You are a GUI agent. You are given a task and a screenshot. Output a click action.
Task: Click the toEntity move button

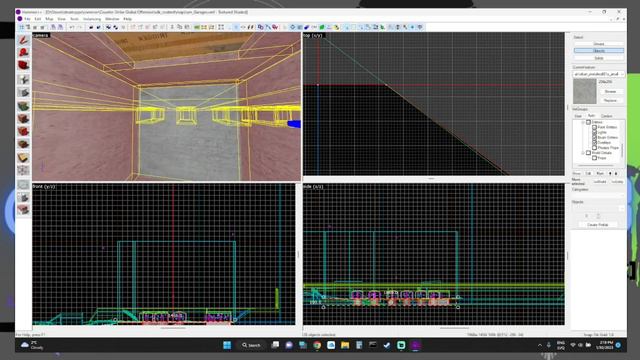617,182
